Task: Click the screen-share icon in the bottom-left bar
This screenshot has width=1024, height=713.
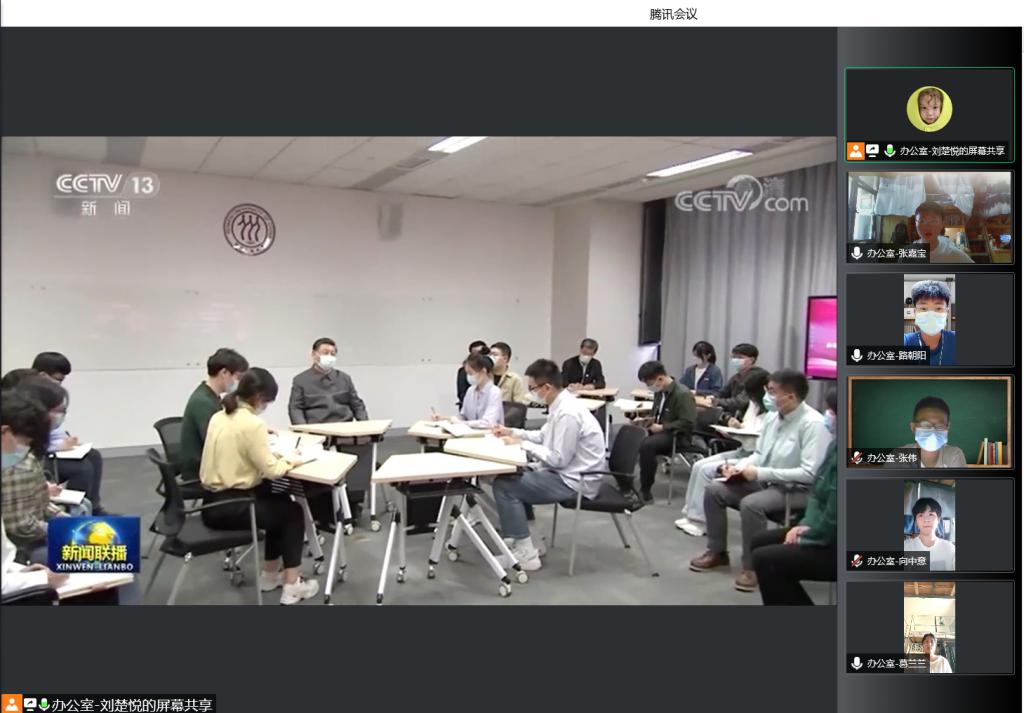Action: click(x=30, y=705)
